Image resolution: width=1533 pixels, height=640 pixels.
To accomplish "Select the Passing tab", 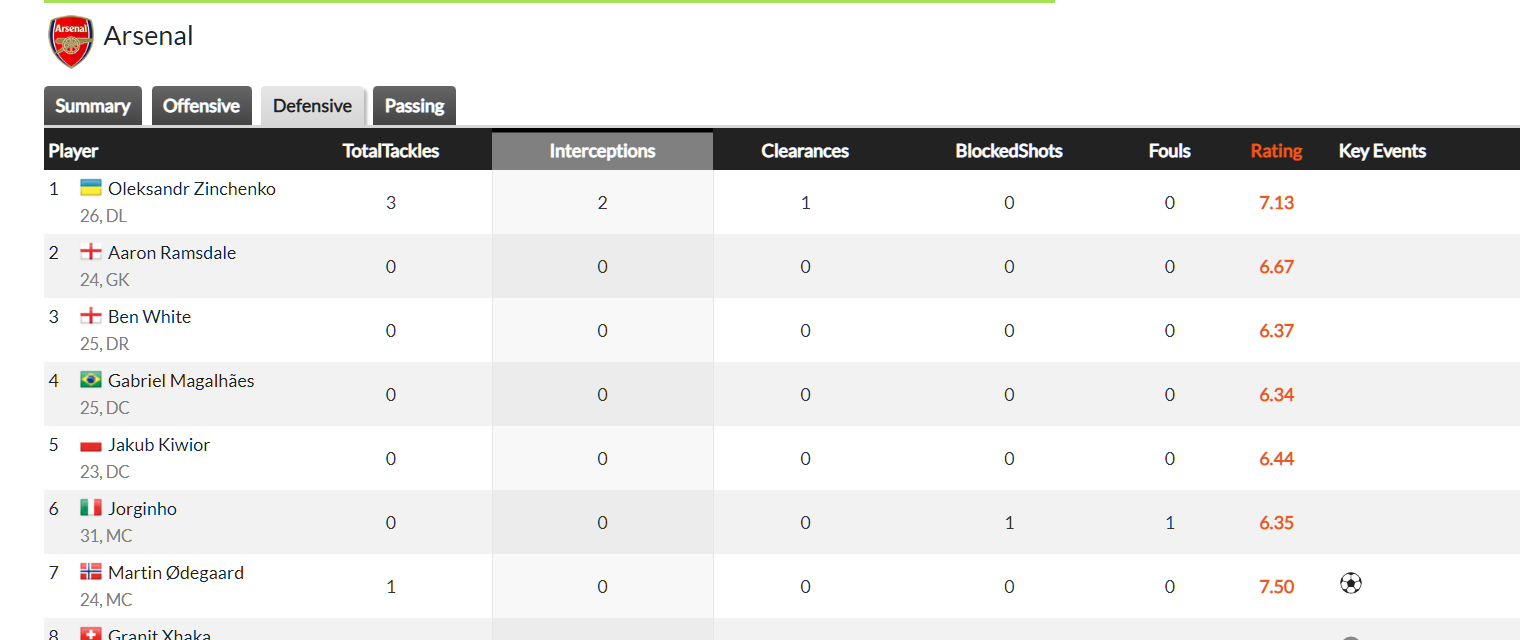I will pos(414,106).
